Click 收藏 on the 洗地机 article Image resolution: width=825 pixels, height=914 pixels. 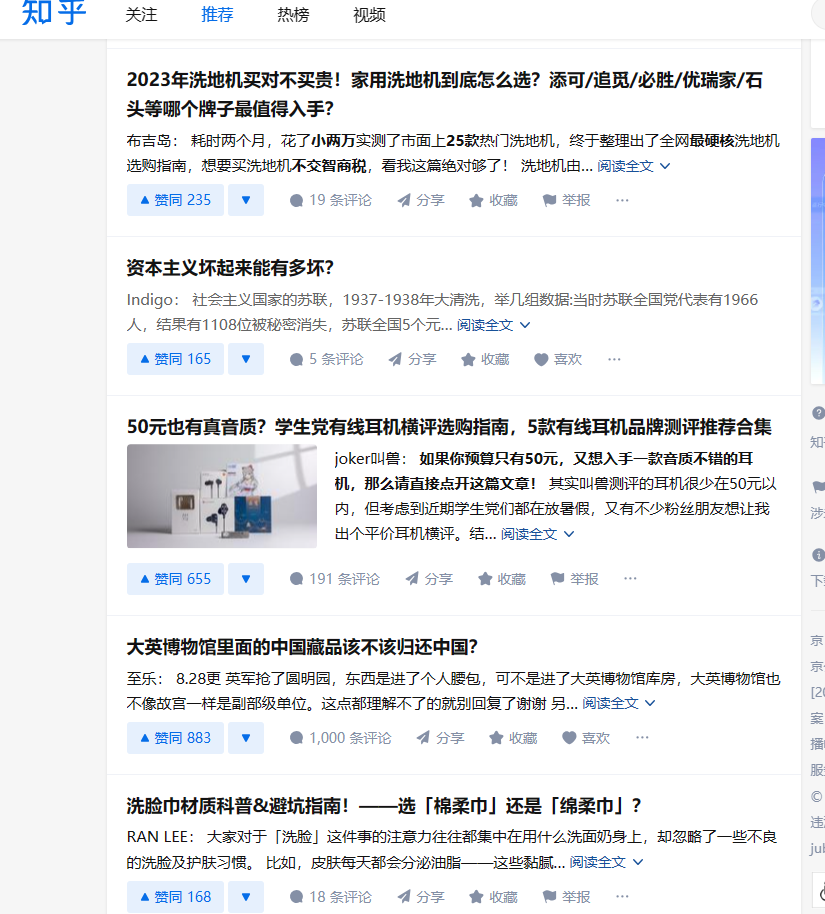[x=493, y=200]
